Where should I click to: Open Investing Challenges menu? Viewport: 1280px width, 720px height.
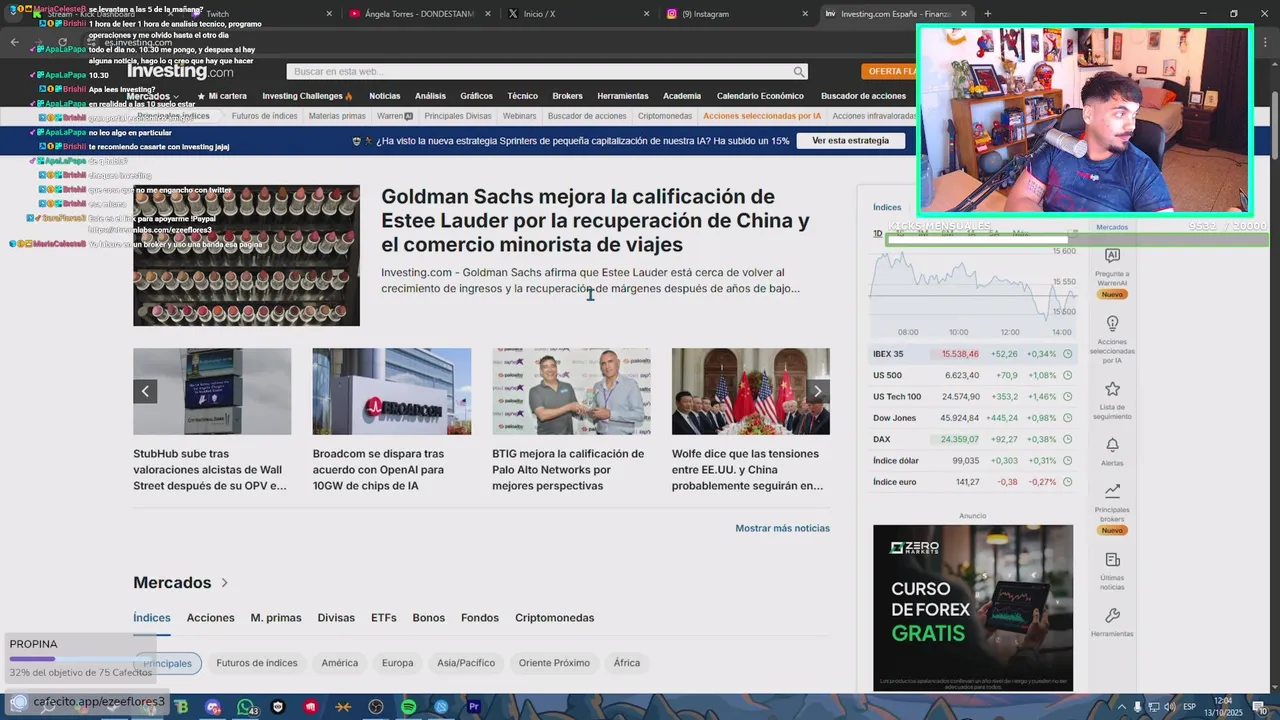tap(307, 96)
